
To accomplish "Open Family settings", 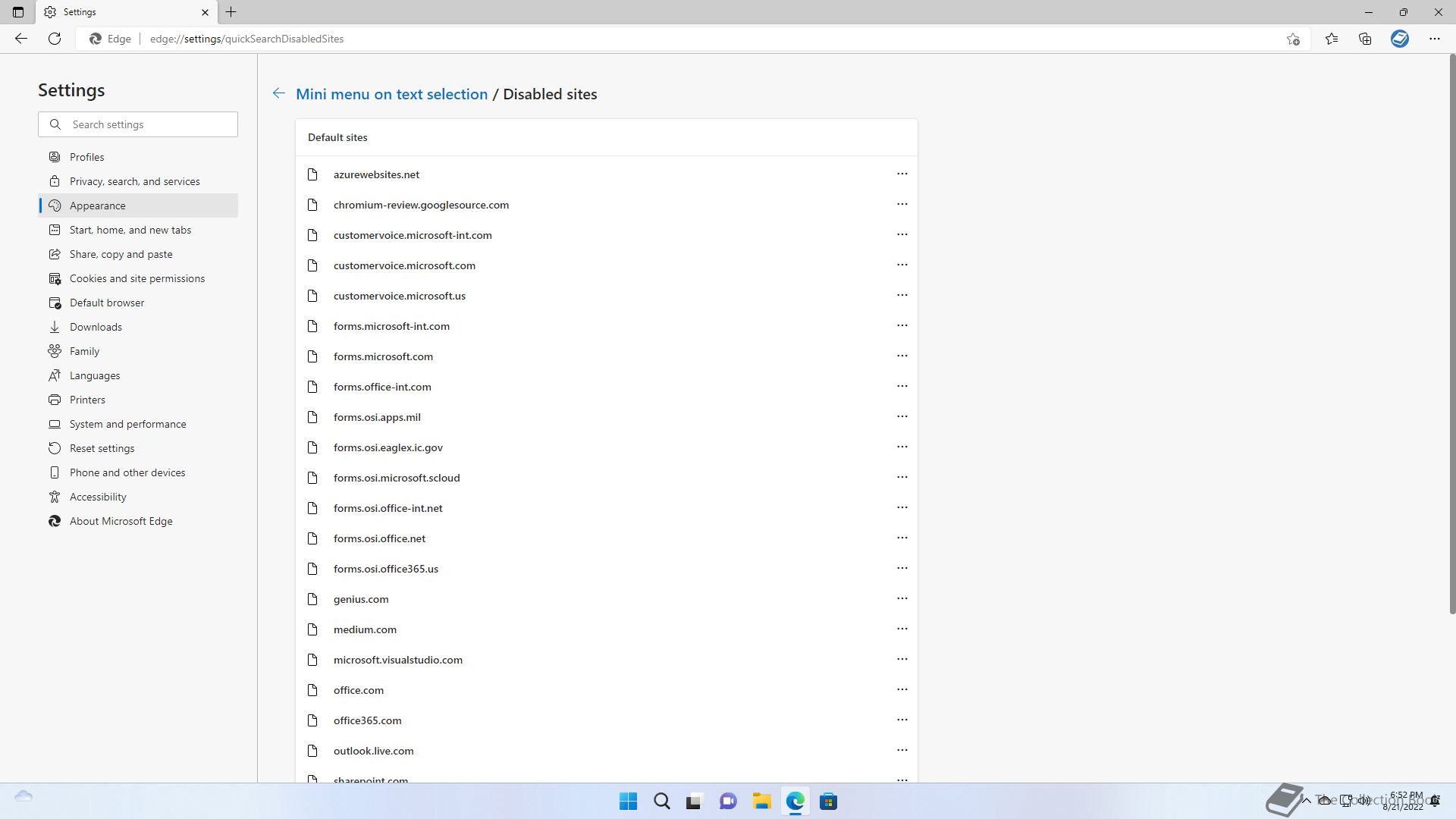I will pos(138,351).
